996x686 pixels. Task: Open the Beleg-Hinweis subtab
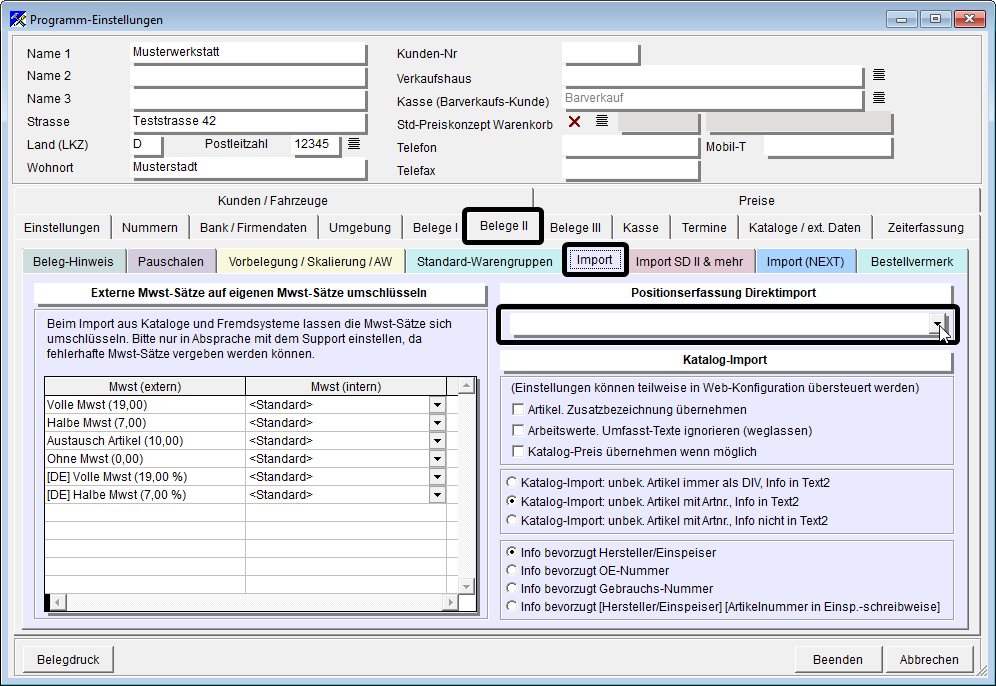tap(73, 262)
